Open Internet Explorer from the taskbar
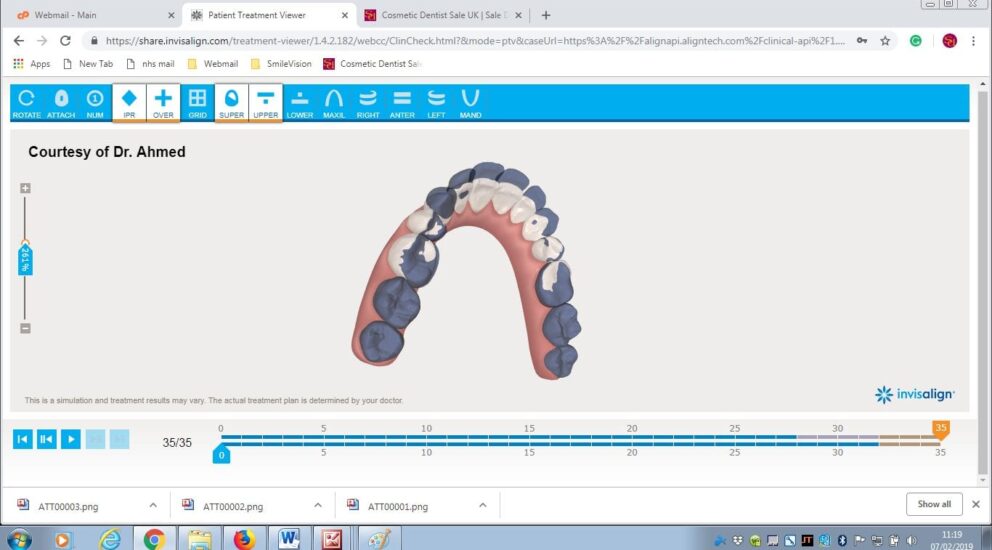The height and width of the screenshot is (550, 992). (110, 539)
